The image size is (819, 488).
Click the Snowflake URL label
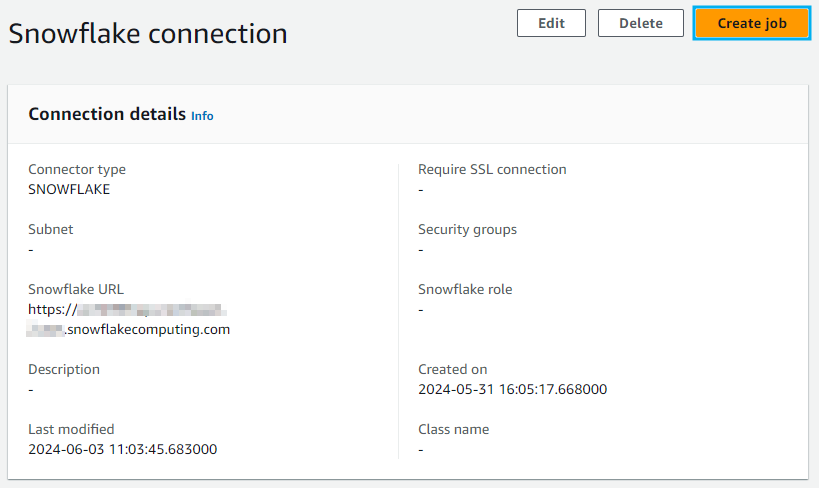(x=76, y=289)
